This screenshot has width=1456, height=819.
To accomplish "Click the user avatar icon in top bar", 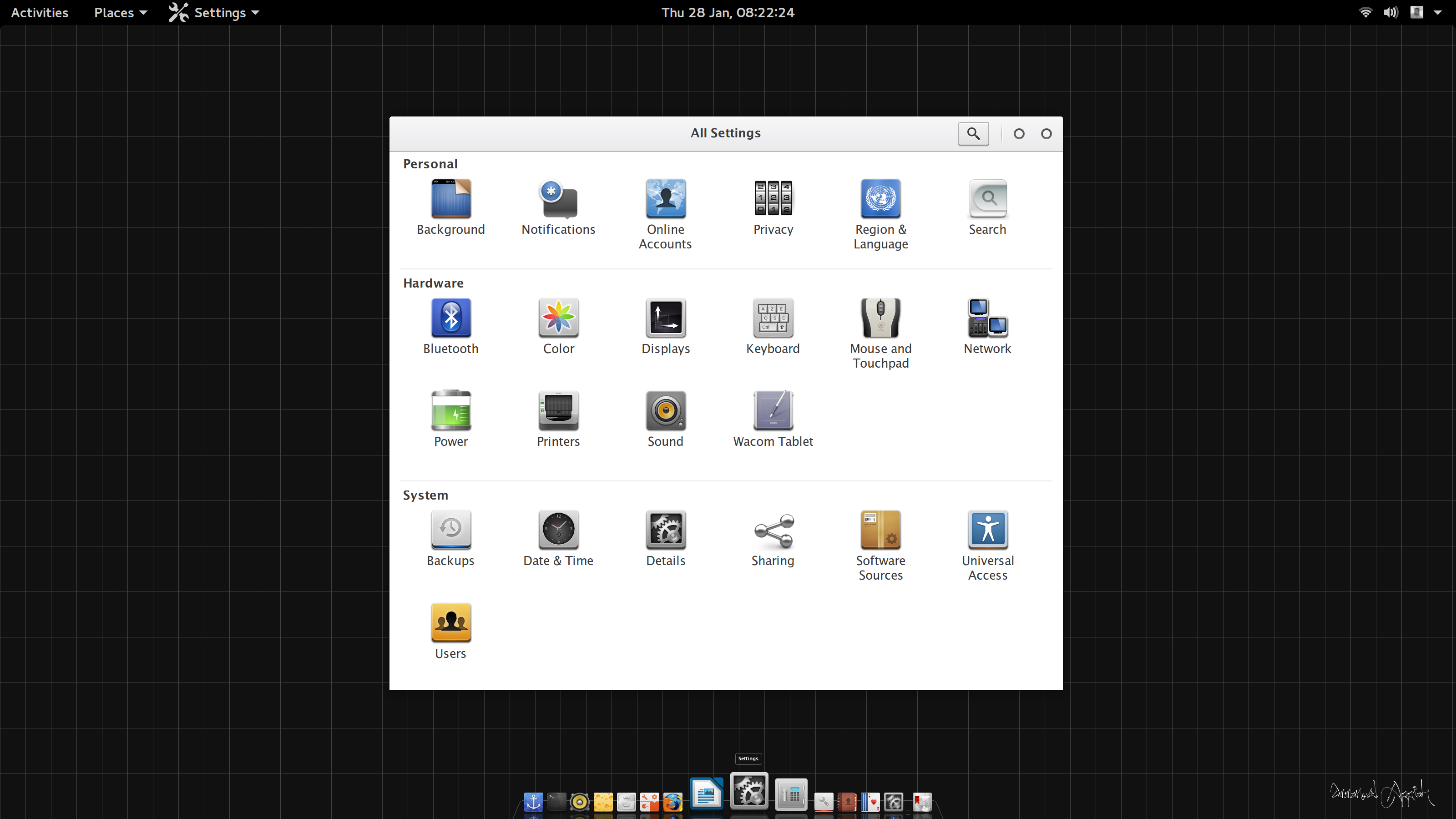I will [1416, 12].
